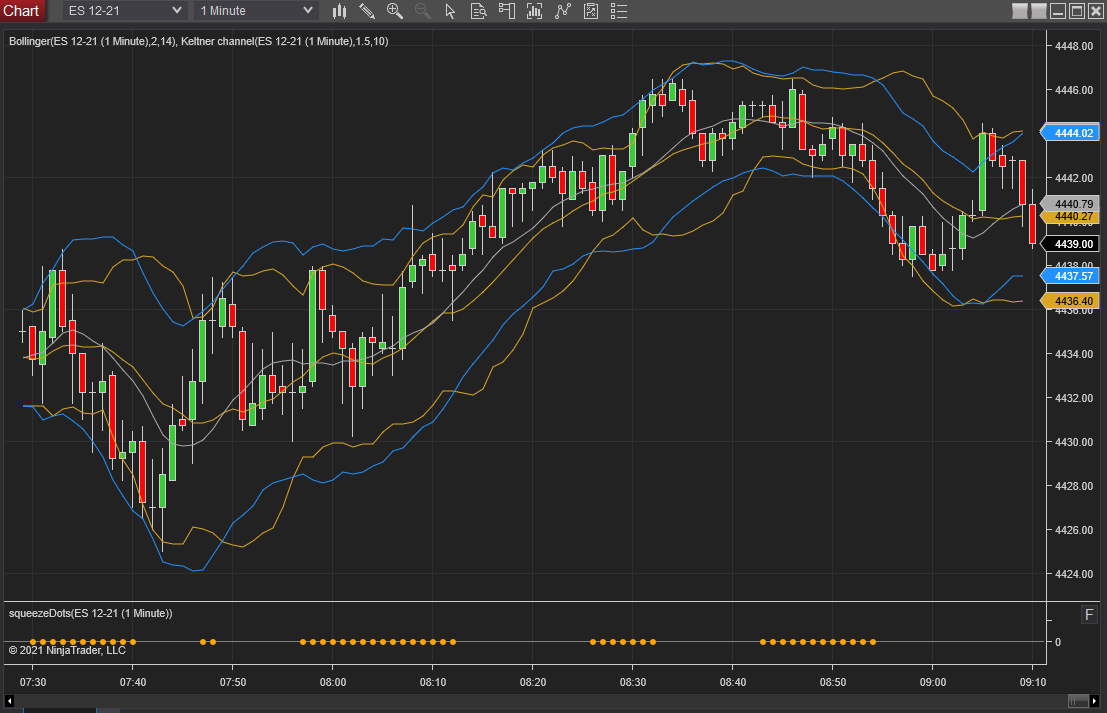Open the chart properties list icon

pyautogui.click(x=620, y=11)
